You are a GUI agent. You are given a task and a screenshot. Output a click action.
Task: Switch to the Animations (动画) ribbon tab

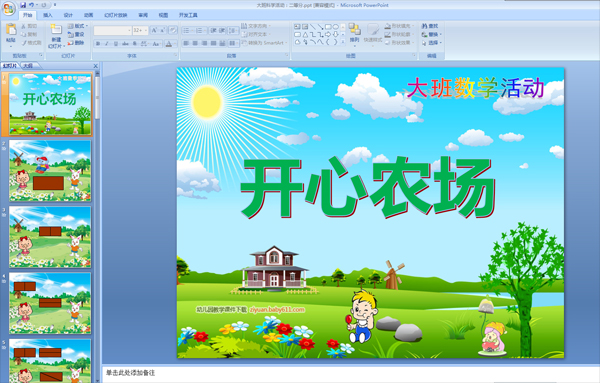pos(88,15)
